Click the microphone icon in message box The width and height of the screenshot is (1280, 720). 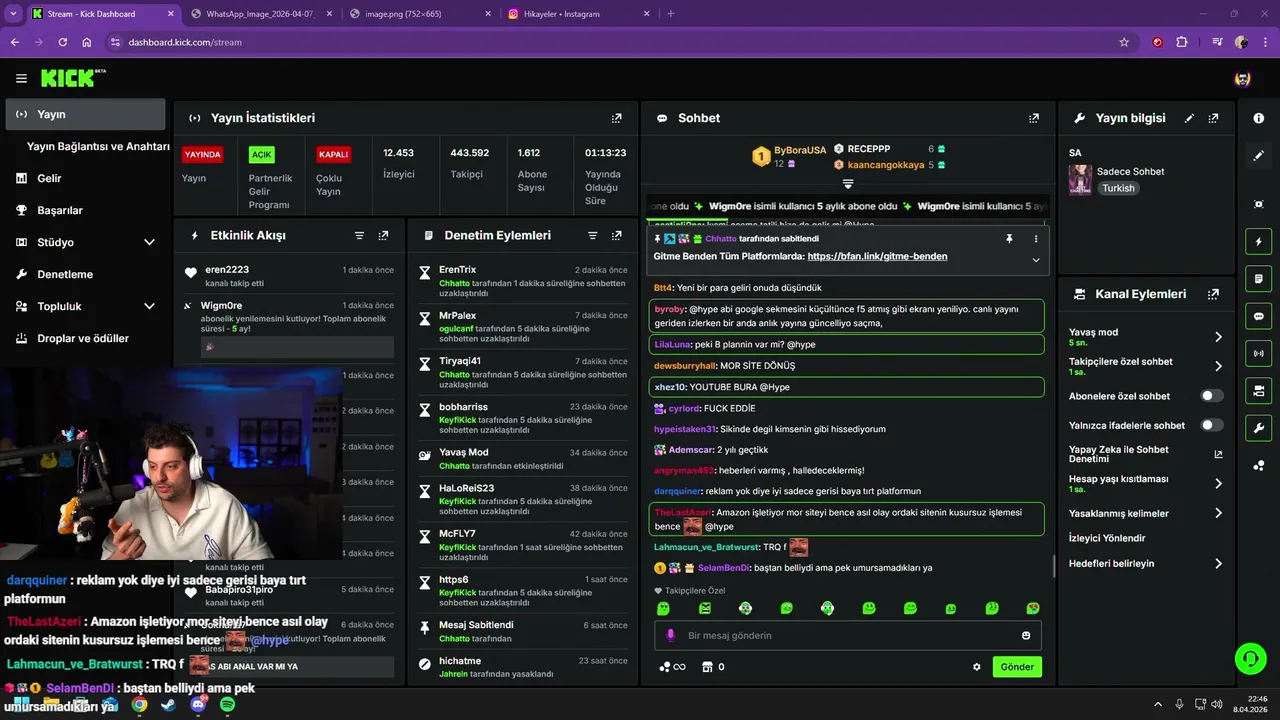(672, 636)
